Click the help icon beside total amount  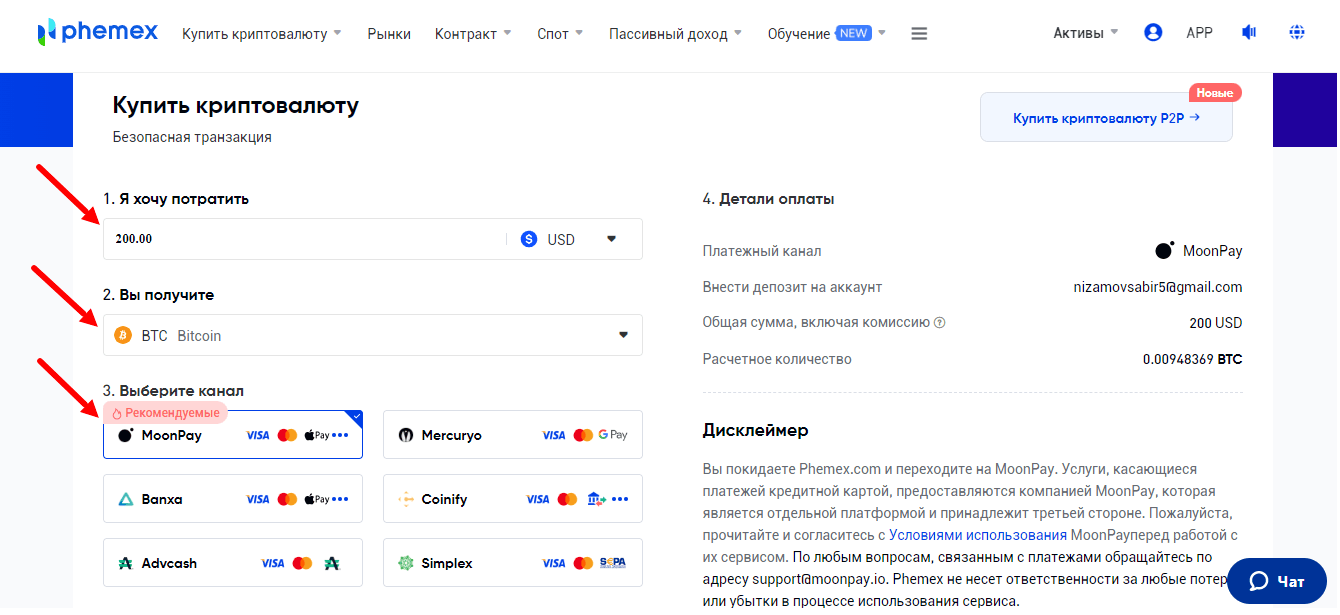pyautogui.click(x=939, y=323)
